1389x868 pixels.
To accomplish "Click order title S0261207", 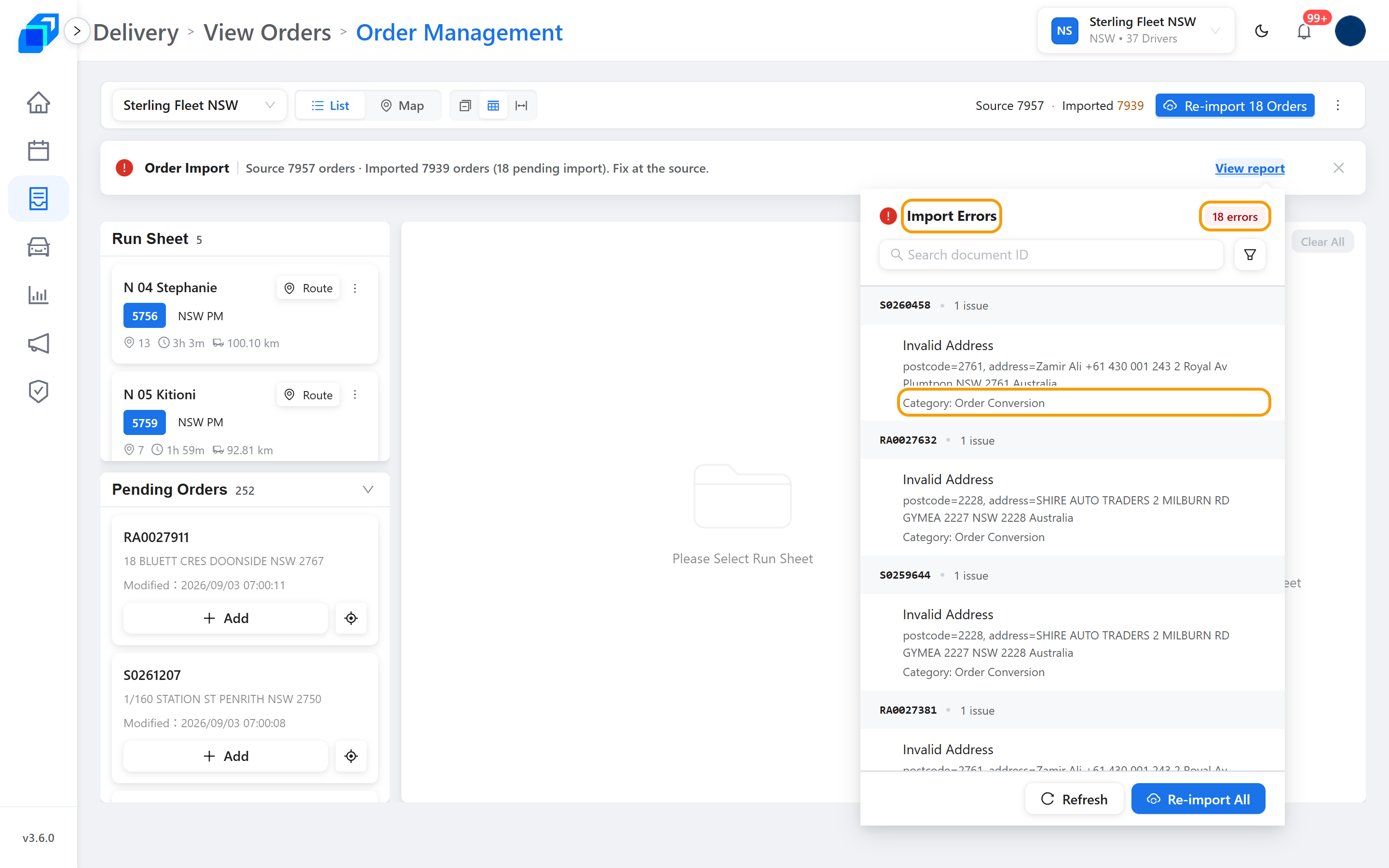I will coord(152,675).
